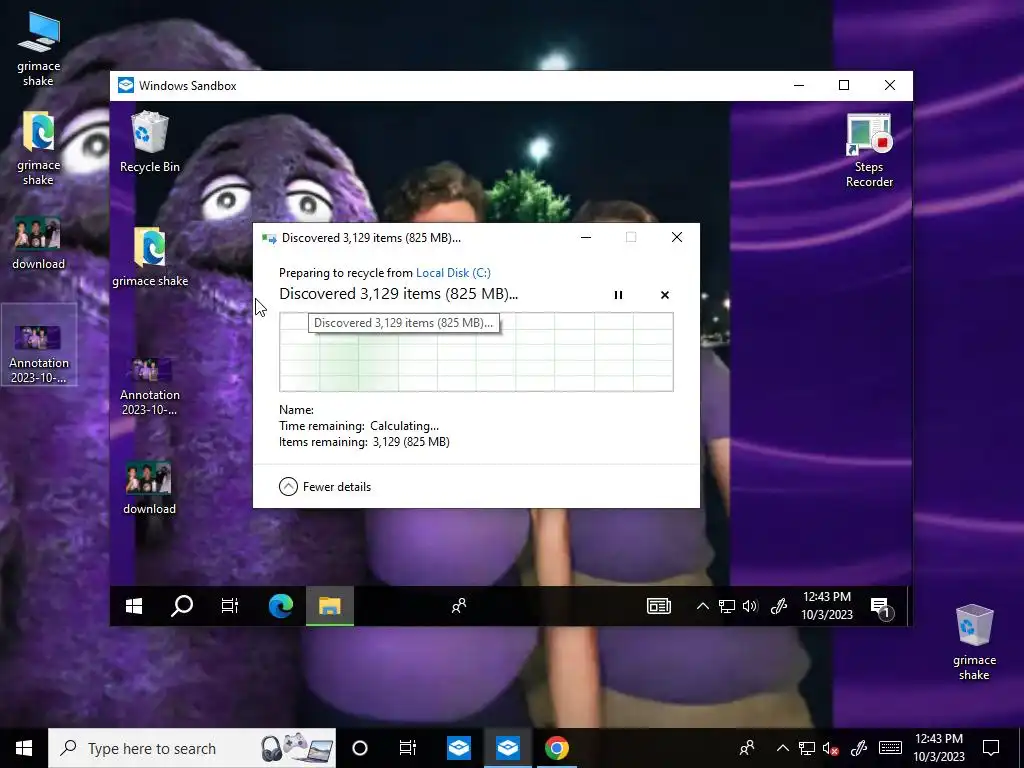Pause the recycle operation

point(618,295)
